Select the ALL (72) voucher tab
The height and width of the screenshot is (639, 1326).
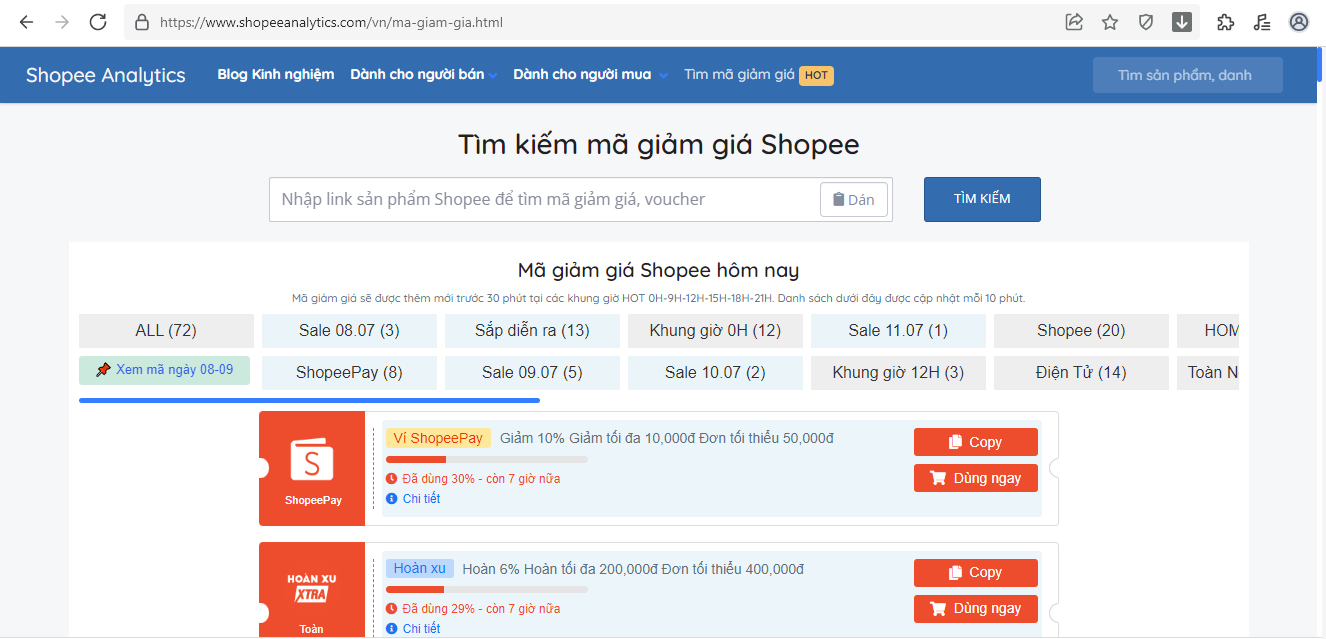click(x=166, y=331)
